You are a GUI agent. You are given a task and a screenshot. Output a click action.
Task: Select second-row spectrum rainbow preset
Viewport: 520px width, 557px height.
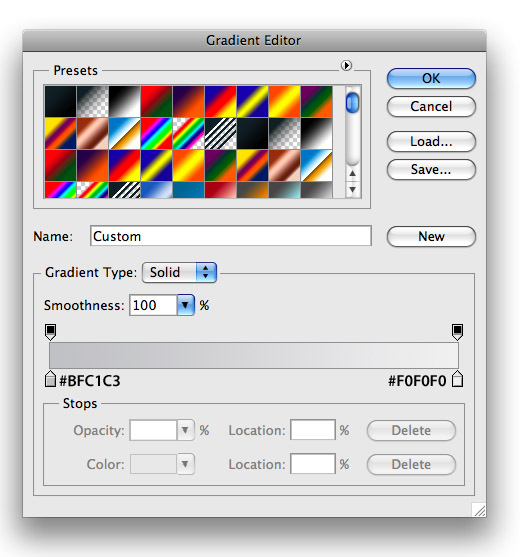tap(156, 134)
